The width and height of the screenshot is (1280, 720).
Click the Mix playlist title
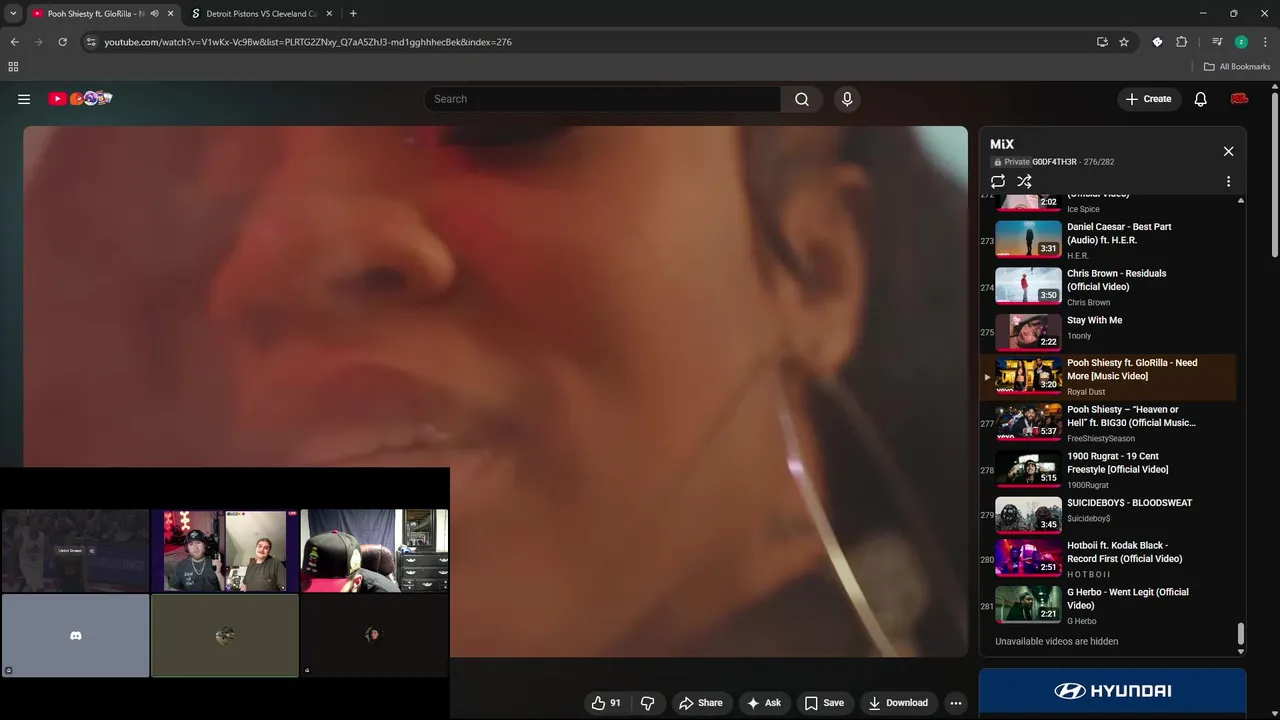pos(1002,144)
